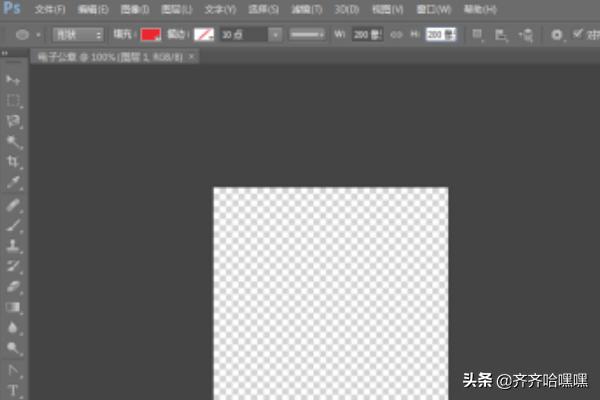The width and height of the screenshot is (600, 400).
Task: Open the gear geometry options
Action: pos(557,35)
